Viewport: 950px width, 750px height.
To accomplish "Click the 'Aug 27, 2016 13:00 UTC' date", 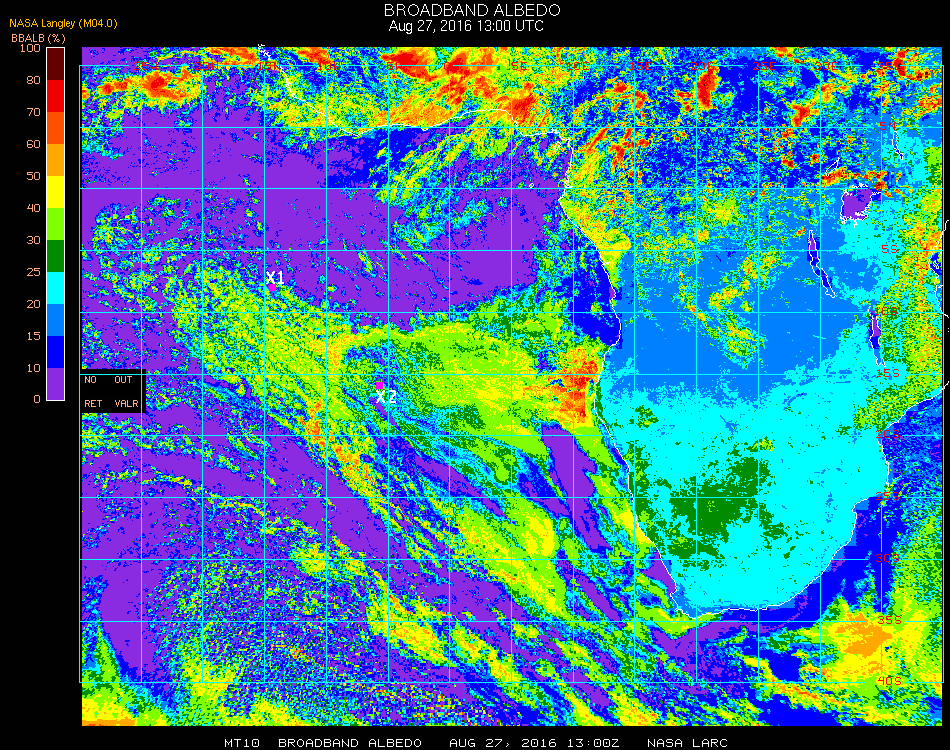I will pos(466,26).
